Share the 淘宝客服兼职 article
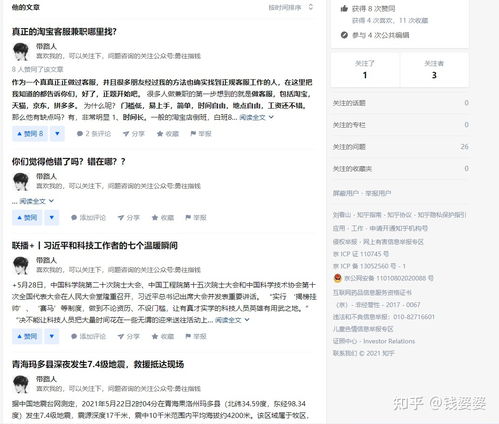The image size is (499, 424). pos(134,134)
